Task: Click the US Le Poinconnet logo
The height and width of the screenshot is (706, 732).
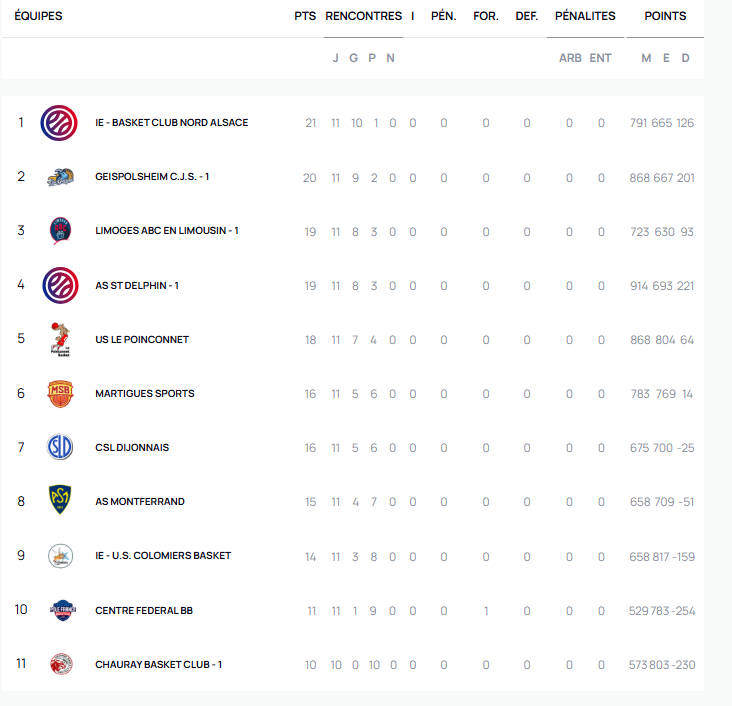Action: [x=60, y=340]
